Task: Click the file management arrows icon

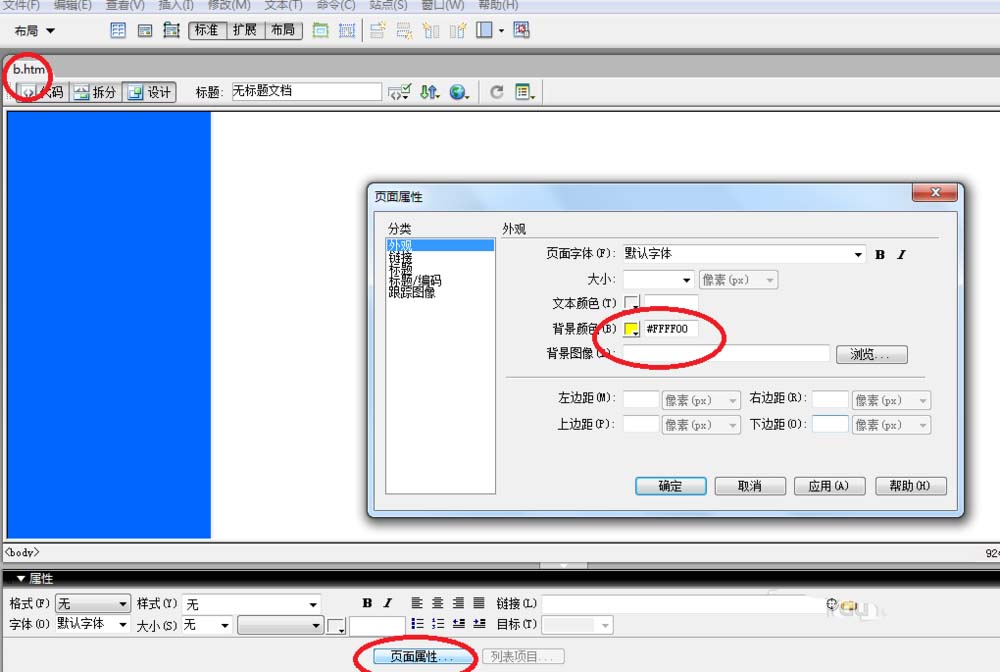Action: coord(429,92)
